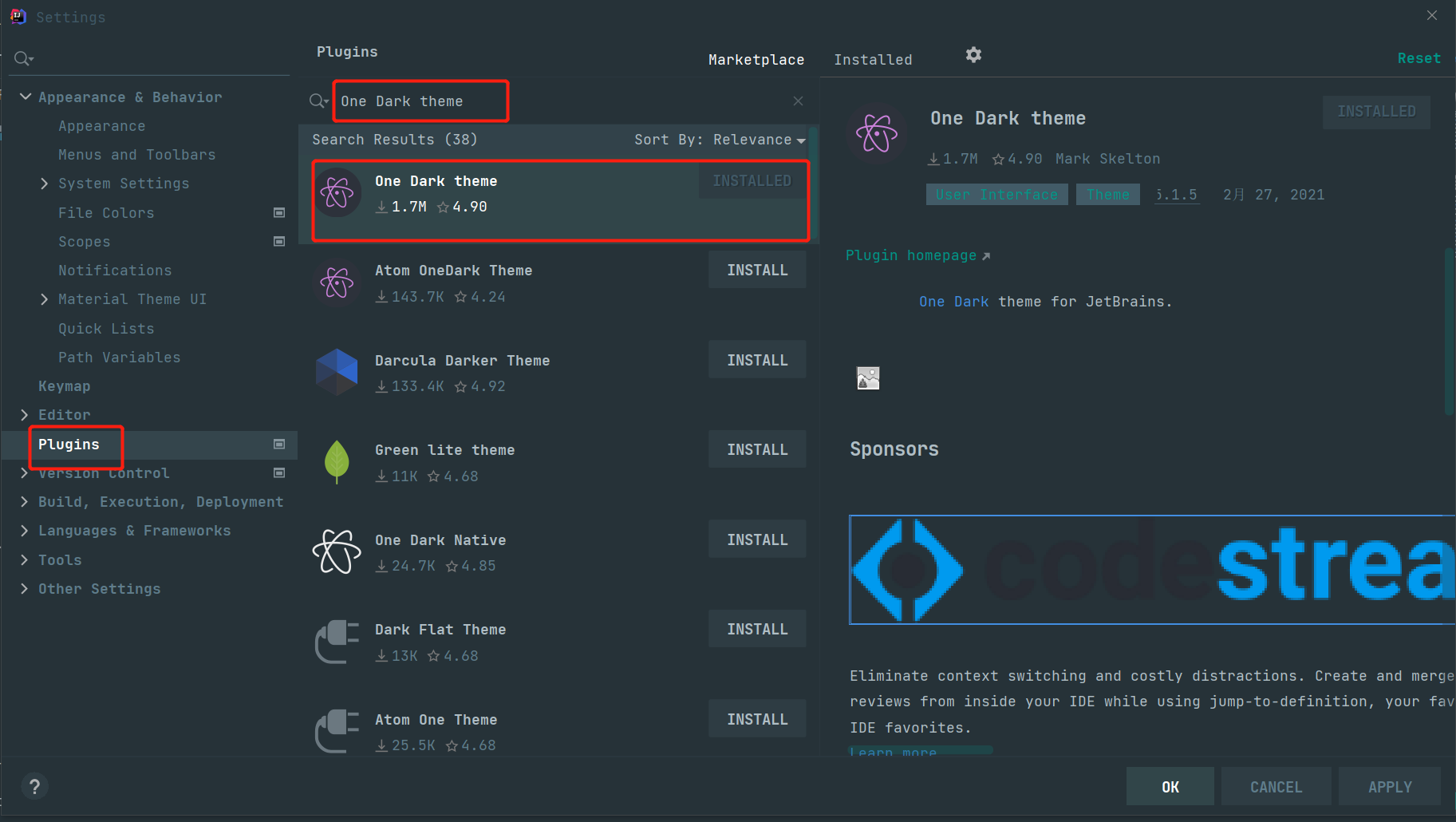Click the Plugins row project-level icon
Image resolution: width=1456 pixels, height=822 pixels.
(279, 444)
